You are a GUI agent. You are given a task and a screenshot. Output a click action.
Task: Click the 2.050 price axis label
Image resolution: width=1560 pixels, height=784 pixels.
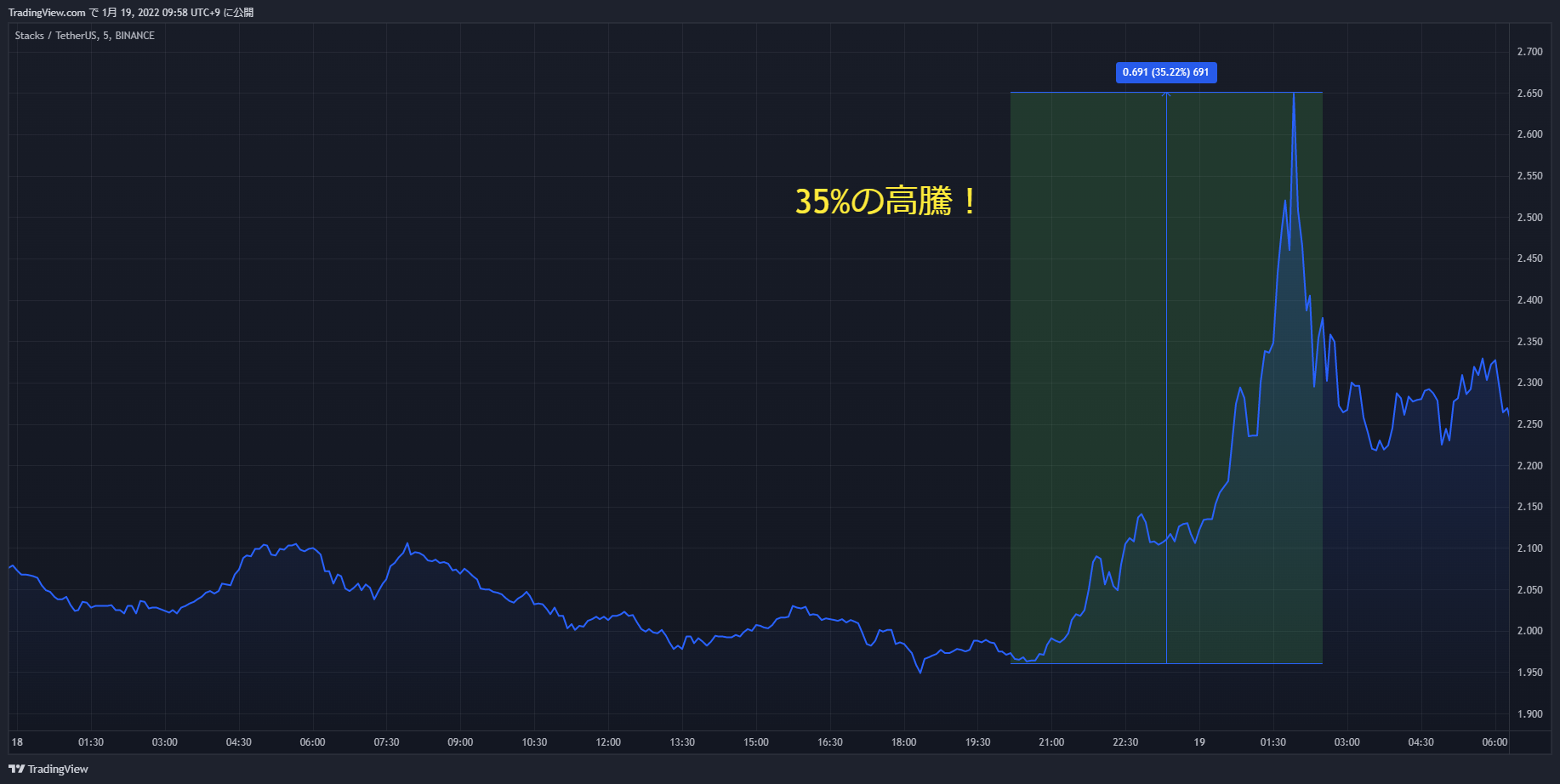1529,590
